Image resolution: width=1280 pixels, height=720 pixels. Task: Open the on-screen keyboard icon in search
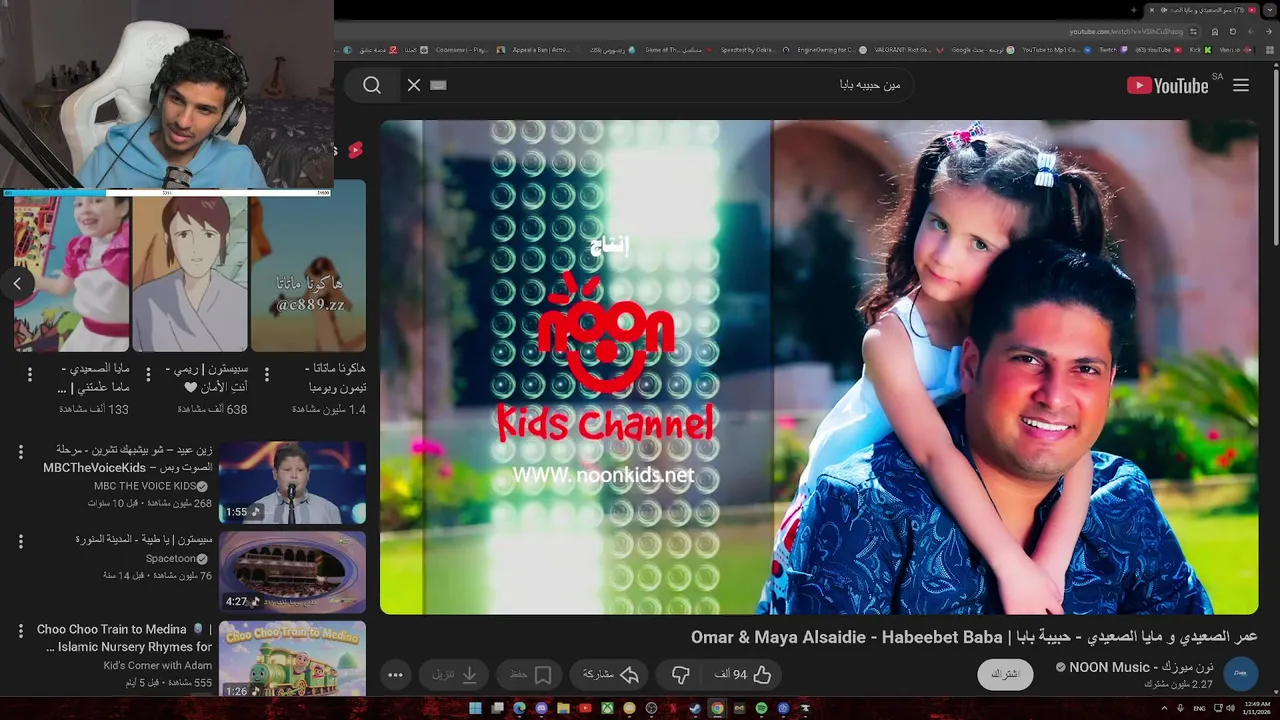click(438, 85)
